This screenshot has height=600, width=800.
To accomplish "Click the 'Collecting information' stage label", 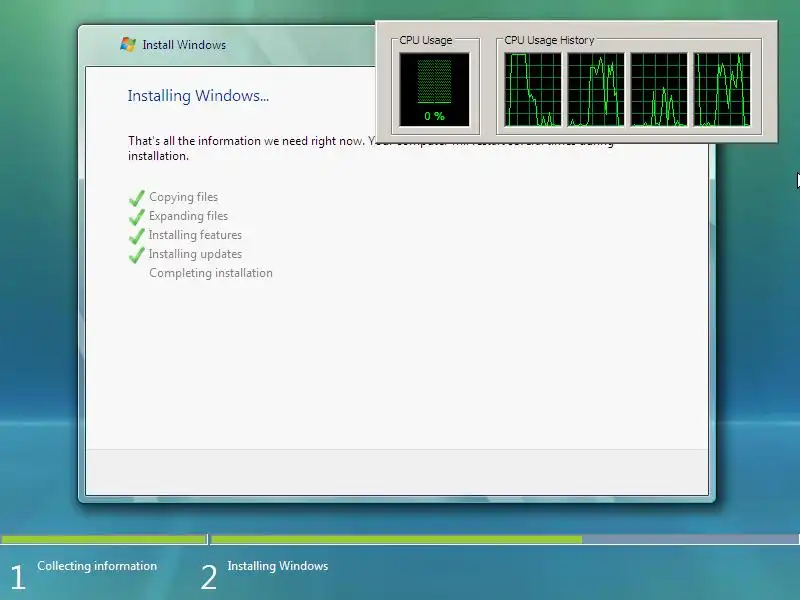I will pos(97,566).
